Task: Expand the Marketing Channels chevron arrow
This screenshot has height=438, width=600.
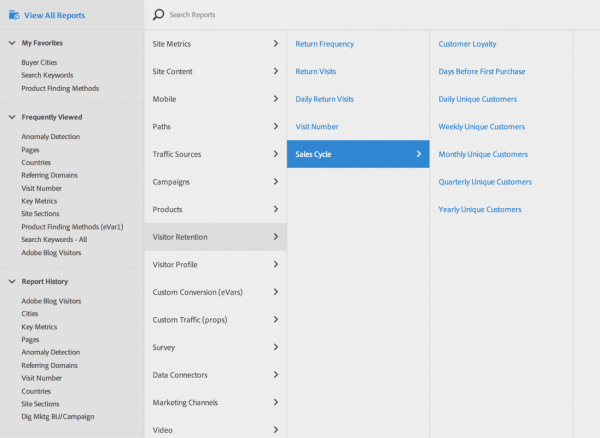Action: (276, 402)
